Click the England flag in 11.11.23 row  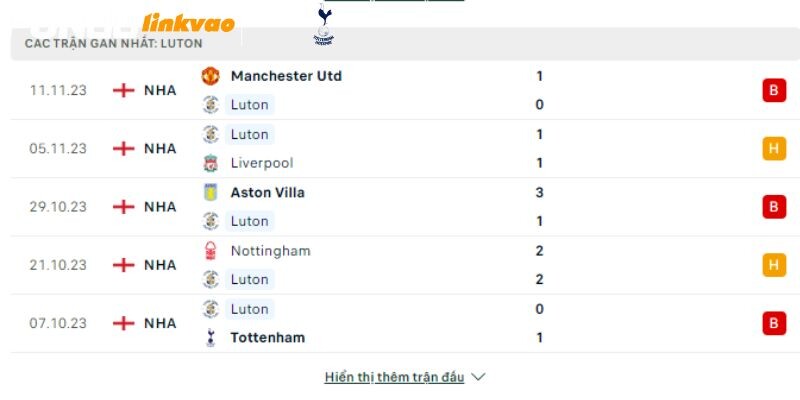click(x=123, y=90)
